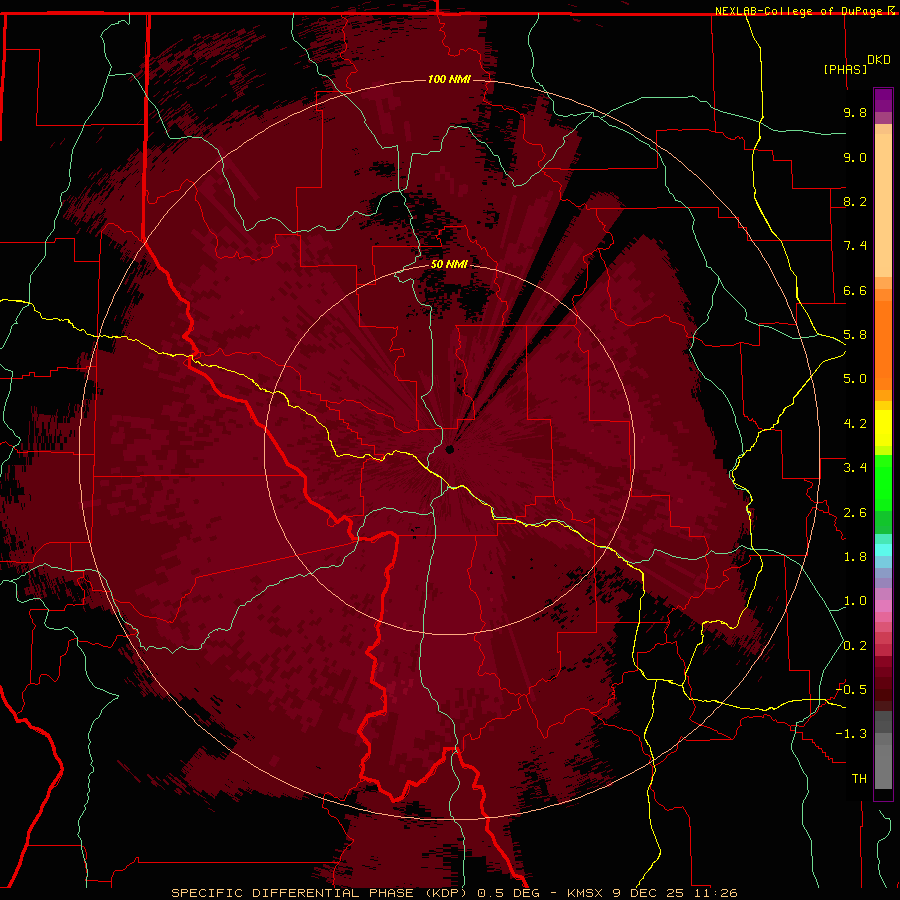Click the 8.2 legend value

855,201
